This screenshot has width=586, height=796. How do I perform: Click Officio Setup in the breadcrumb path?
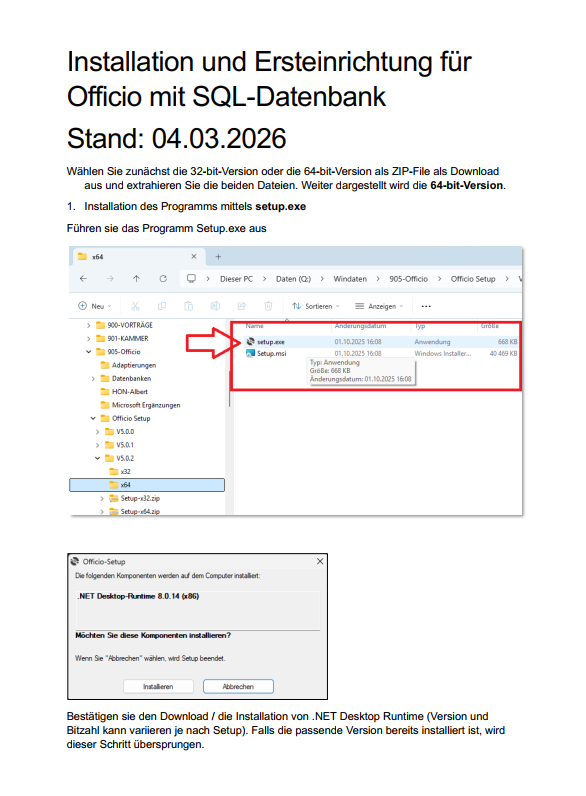pyautogui.click(x=473, y=279)
